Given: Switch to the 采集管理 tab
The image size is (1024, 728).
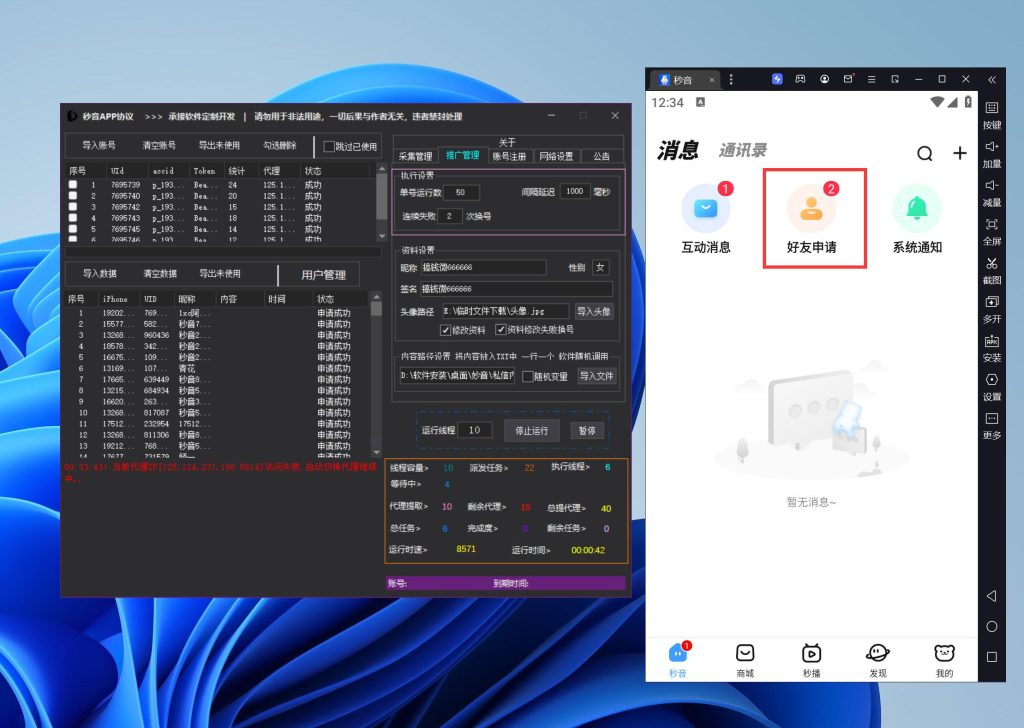Looking at the screenshot, I should tap(415, 156).
